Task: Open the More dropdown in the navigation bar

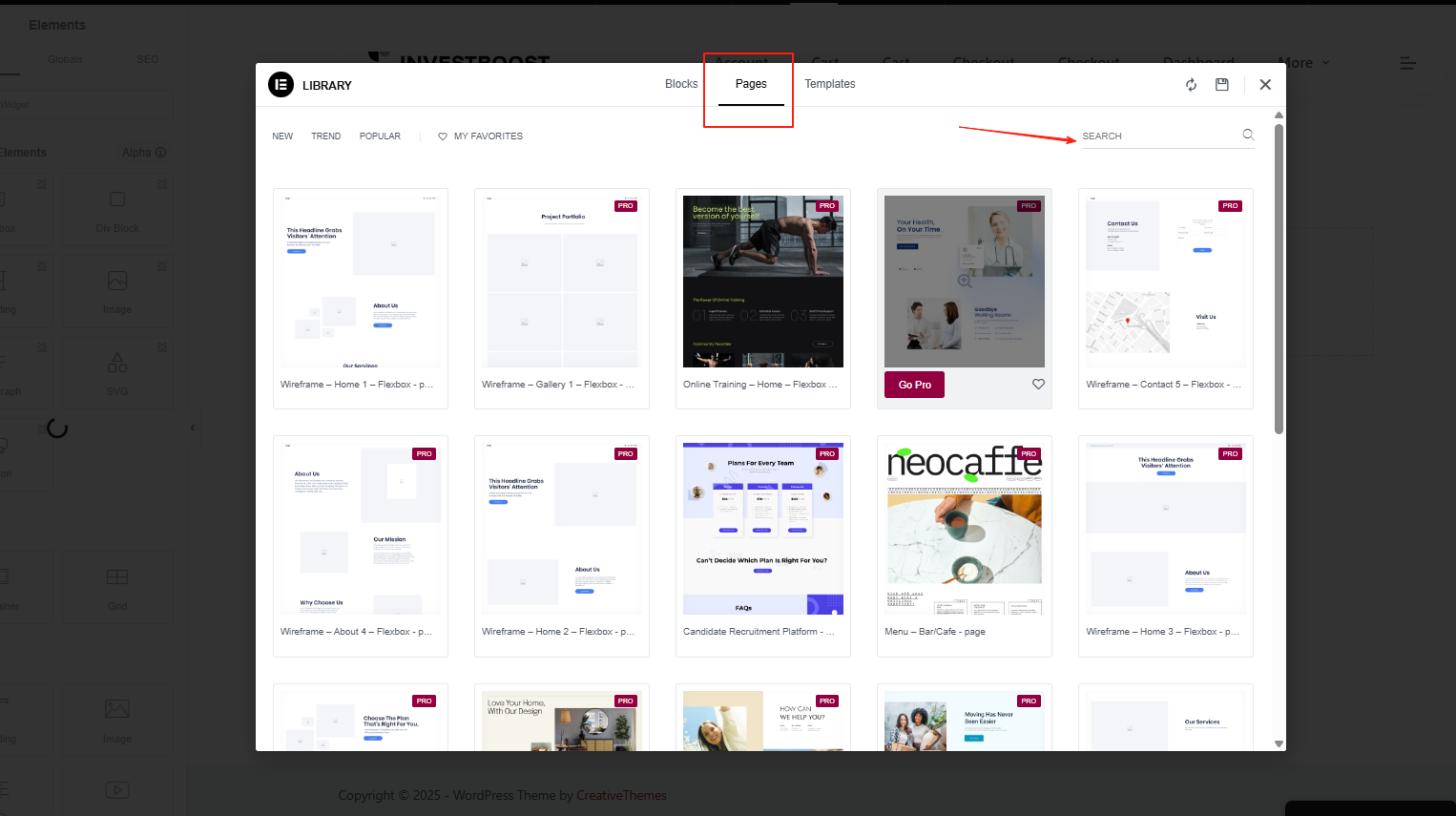Action: (x=1303, y=62)
